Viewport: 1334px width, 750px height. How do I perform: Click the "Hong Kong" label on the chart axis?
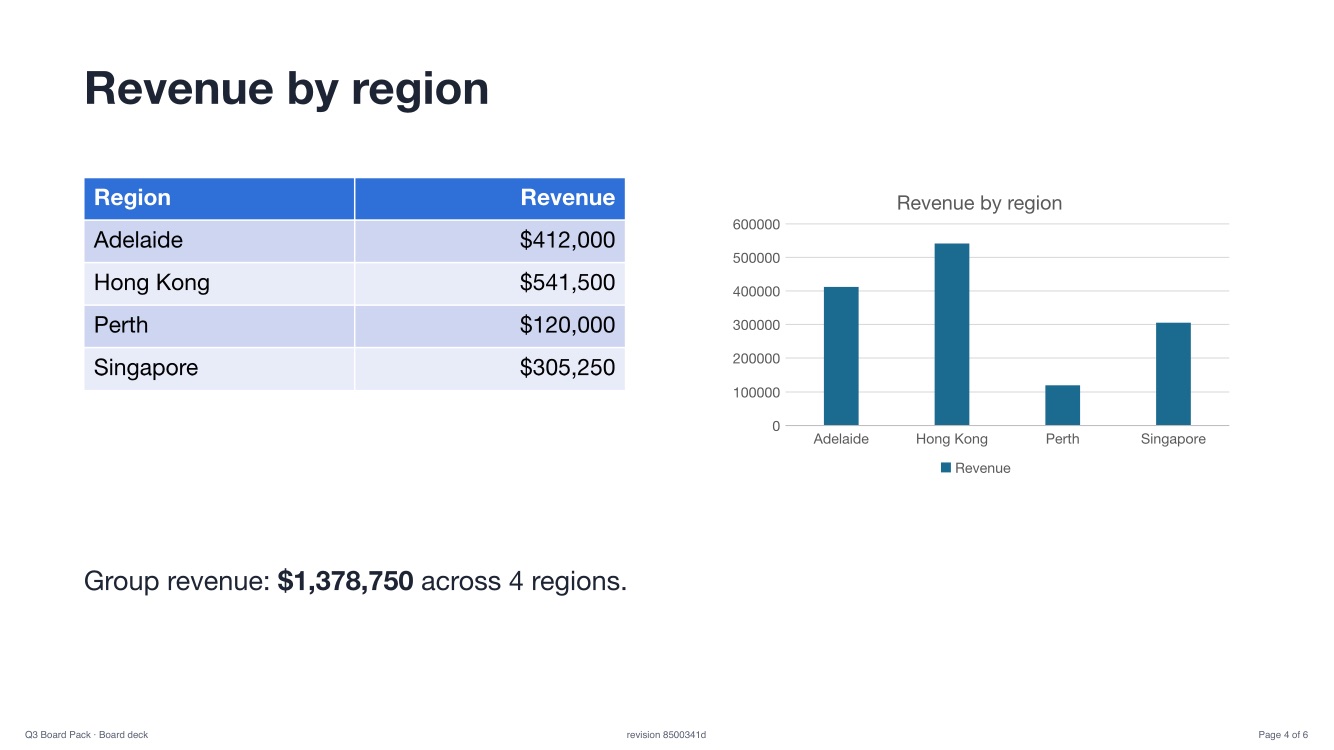[x=952, y=439]
